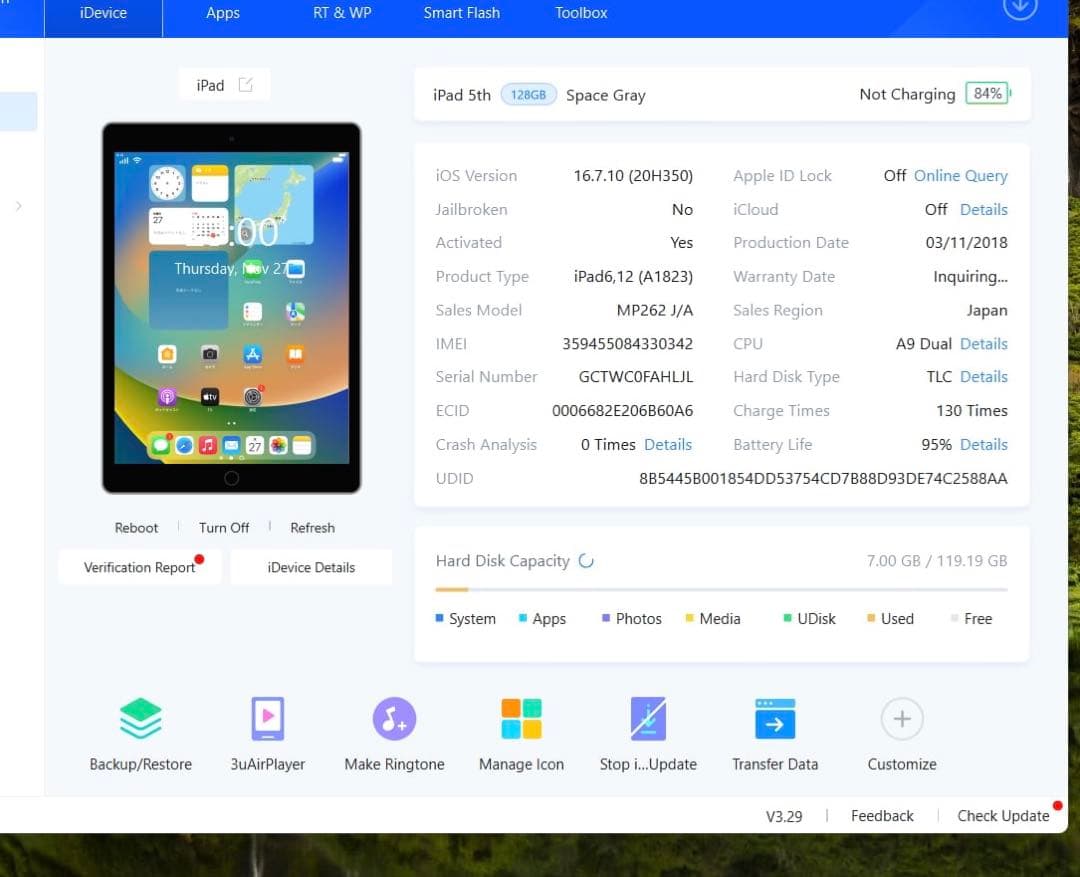Click the download arrow in the top bar
The width and height of the screenshot is (1080, 877).
(1019, 7)
